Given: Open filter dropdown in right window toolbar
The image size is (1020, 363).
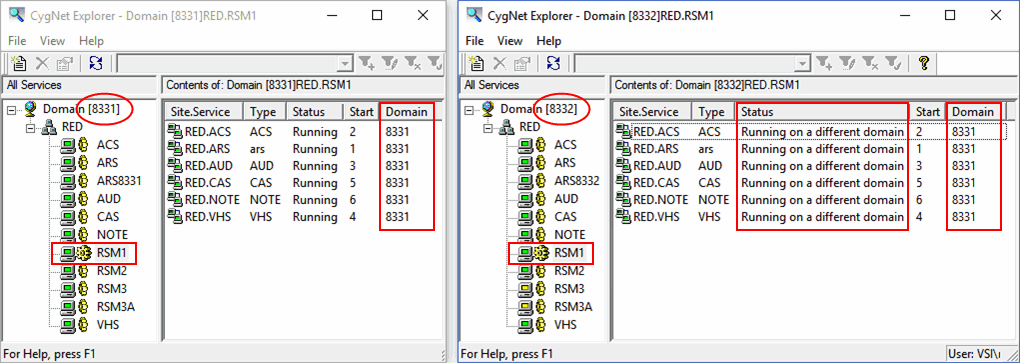Looking at the screenshot, I should (802, 64).
